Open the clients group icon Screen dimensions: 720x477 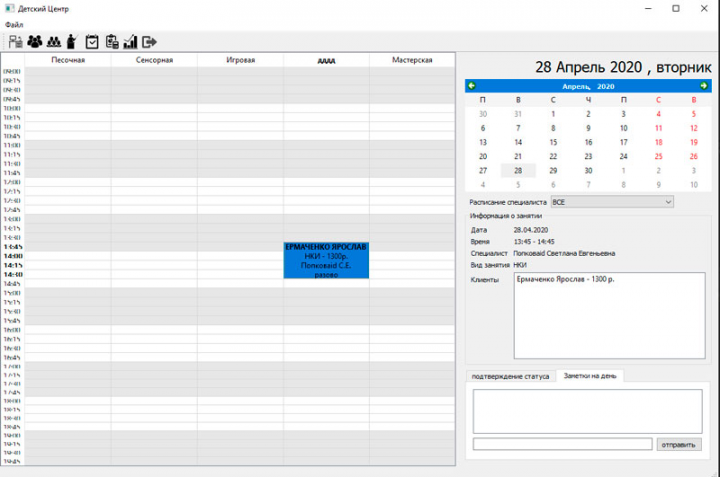coord(34,42)
